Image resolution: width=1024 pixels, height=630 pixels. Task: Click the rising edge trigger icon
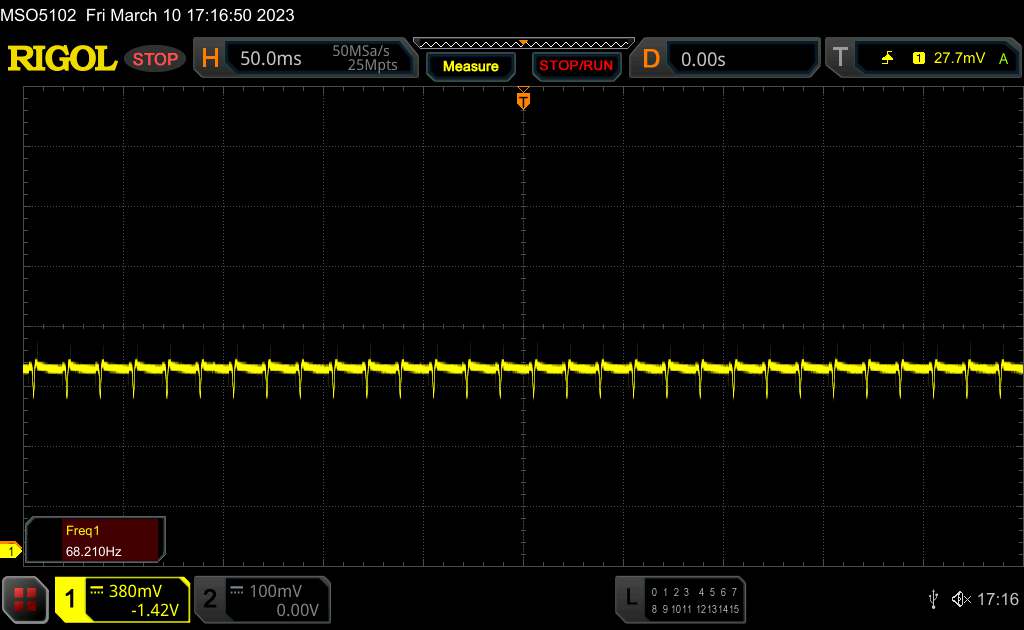(x=887, y=59)
